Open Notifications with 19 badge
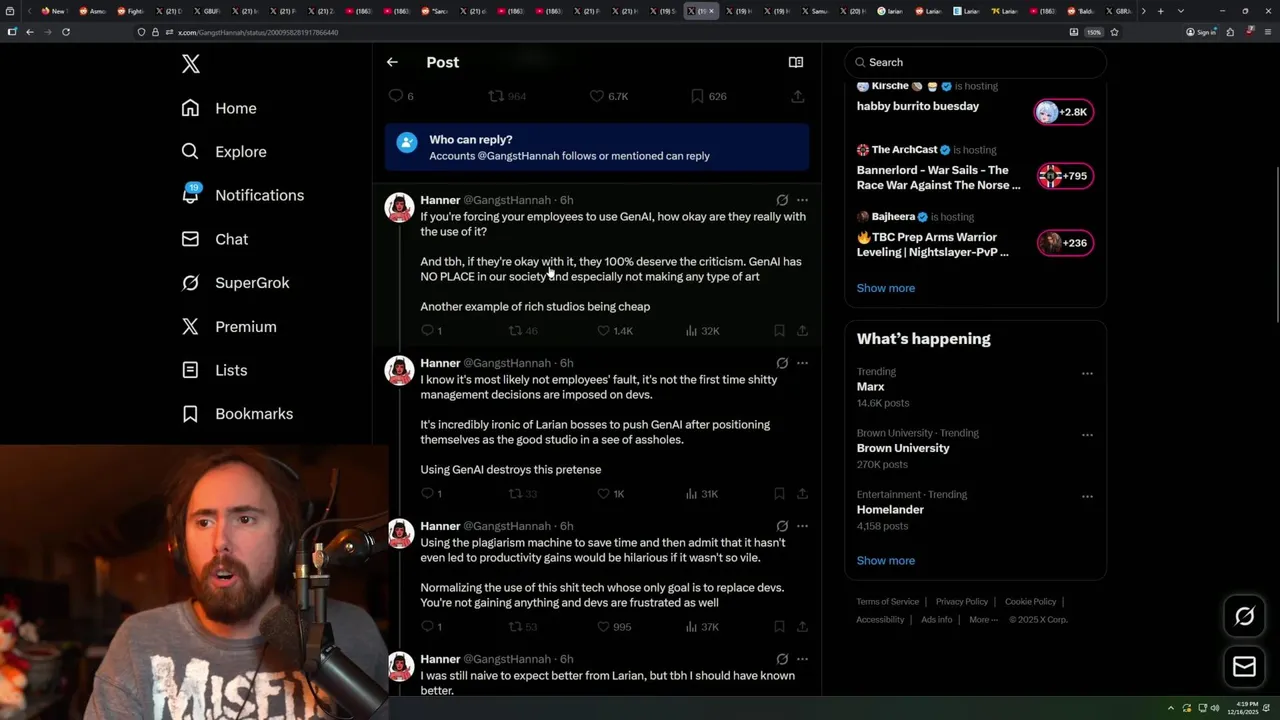Viewport: 1280px width, 720px height. pyautogui.click(x=242, y=195)
